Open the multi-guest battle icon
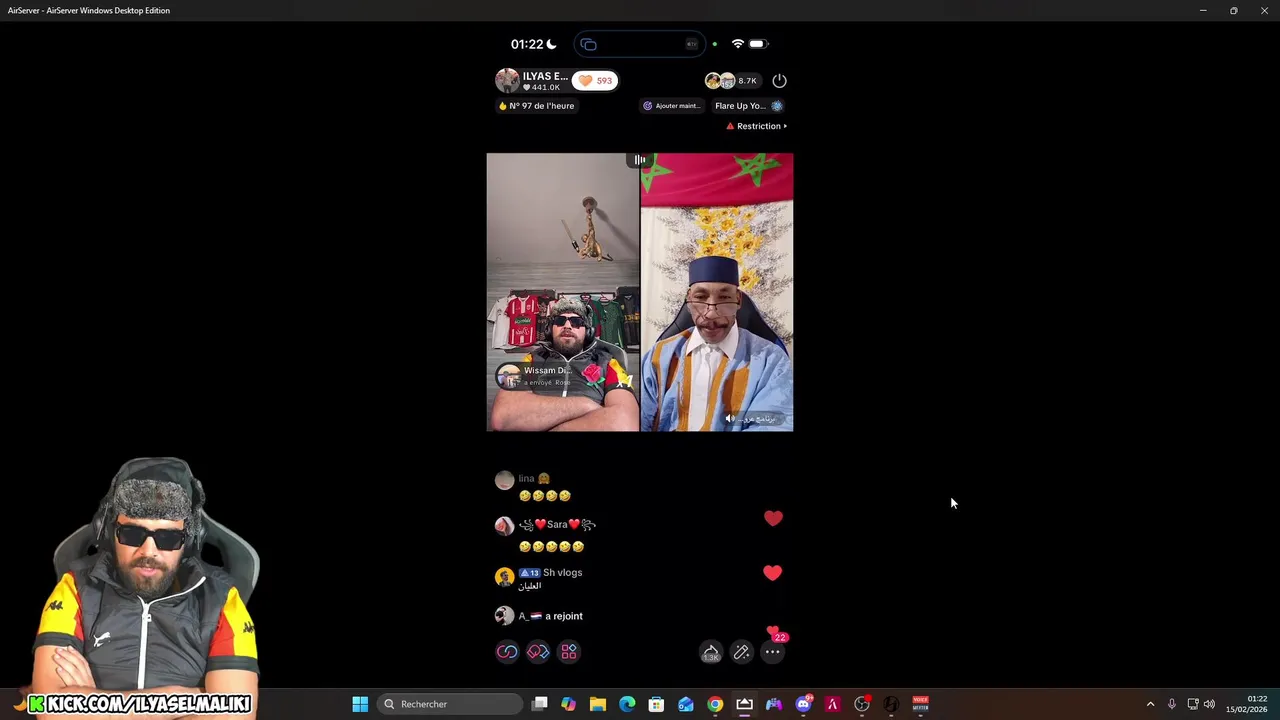The width and height of the screenshot is (1280, 720). tap(538, 652)
